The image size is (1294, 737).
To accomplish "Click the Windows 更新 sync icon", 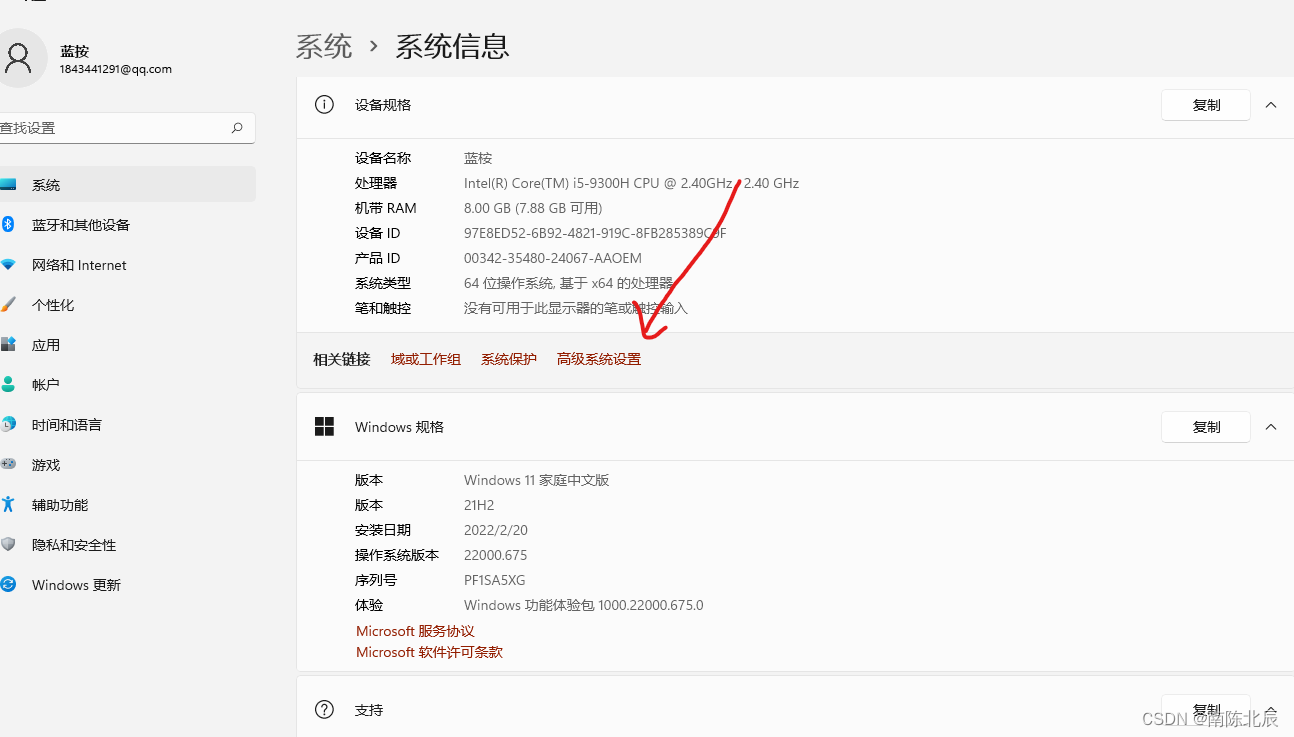I will (8, 584).
